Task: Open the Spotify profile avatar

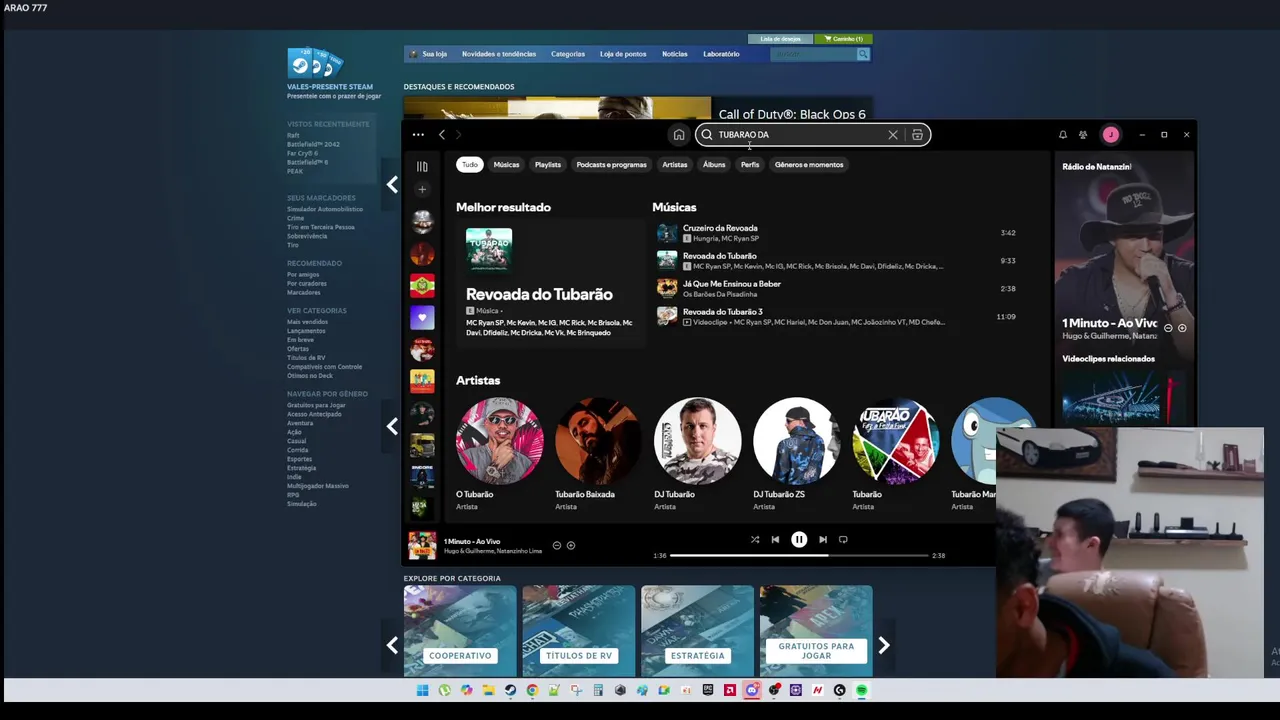Action: coord(1111,135)
